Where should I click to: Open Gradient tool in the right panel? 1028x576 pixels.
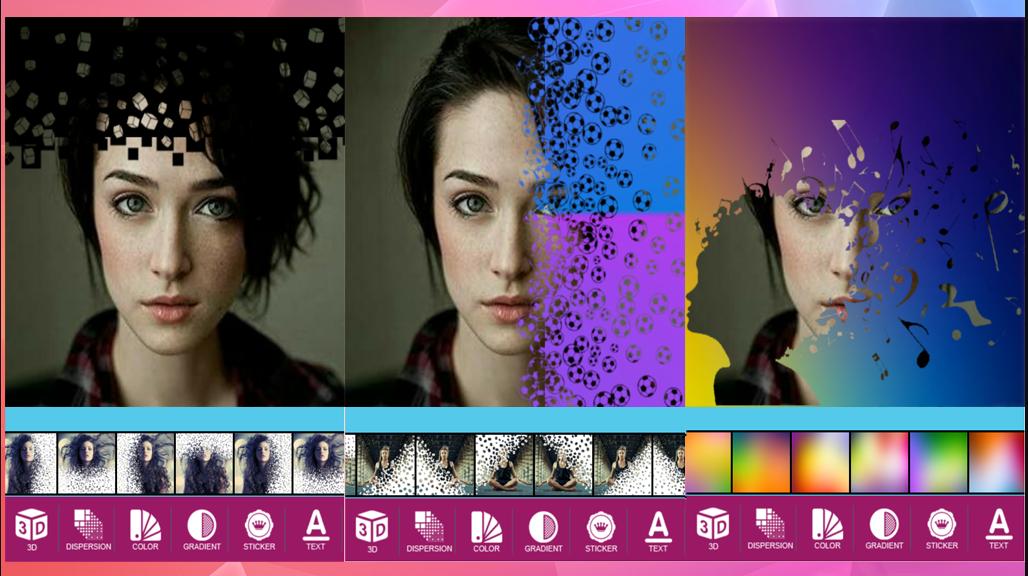(x=884, y=527)
